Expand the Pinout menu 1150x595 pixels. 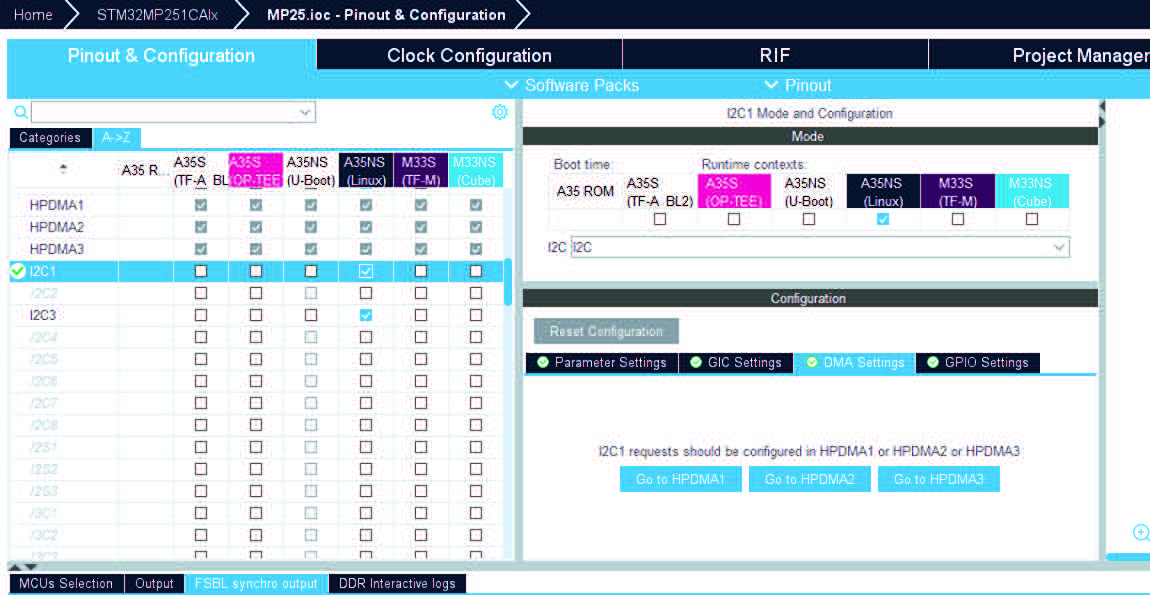[x=797, y=85]
